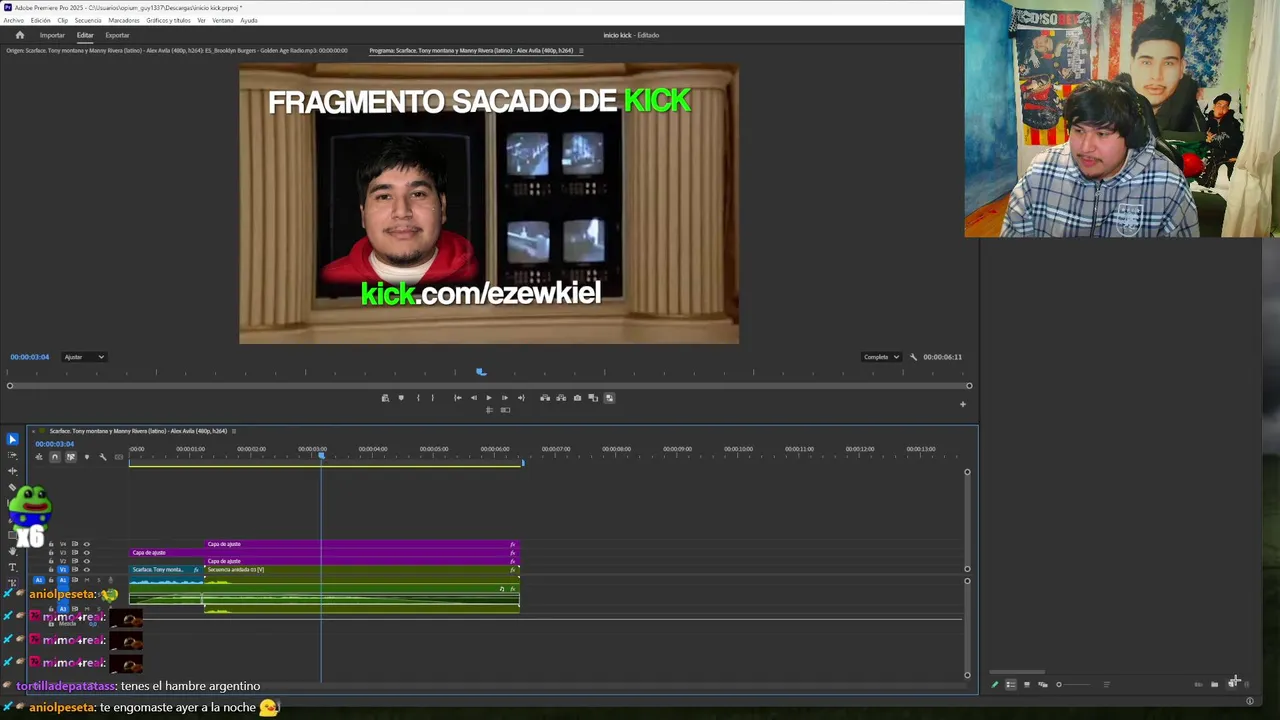
Task: Switch to the Importar workspace tab
Action: tap(52, 35)
